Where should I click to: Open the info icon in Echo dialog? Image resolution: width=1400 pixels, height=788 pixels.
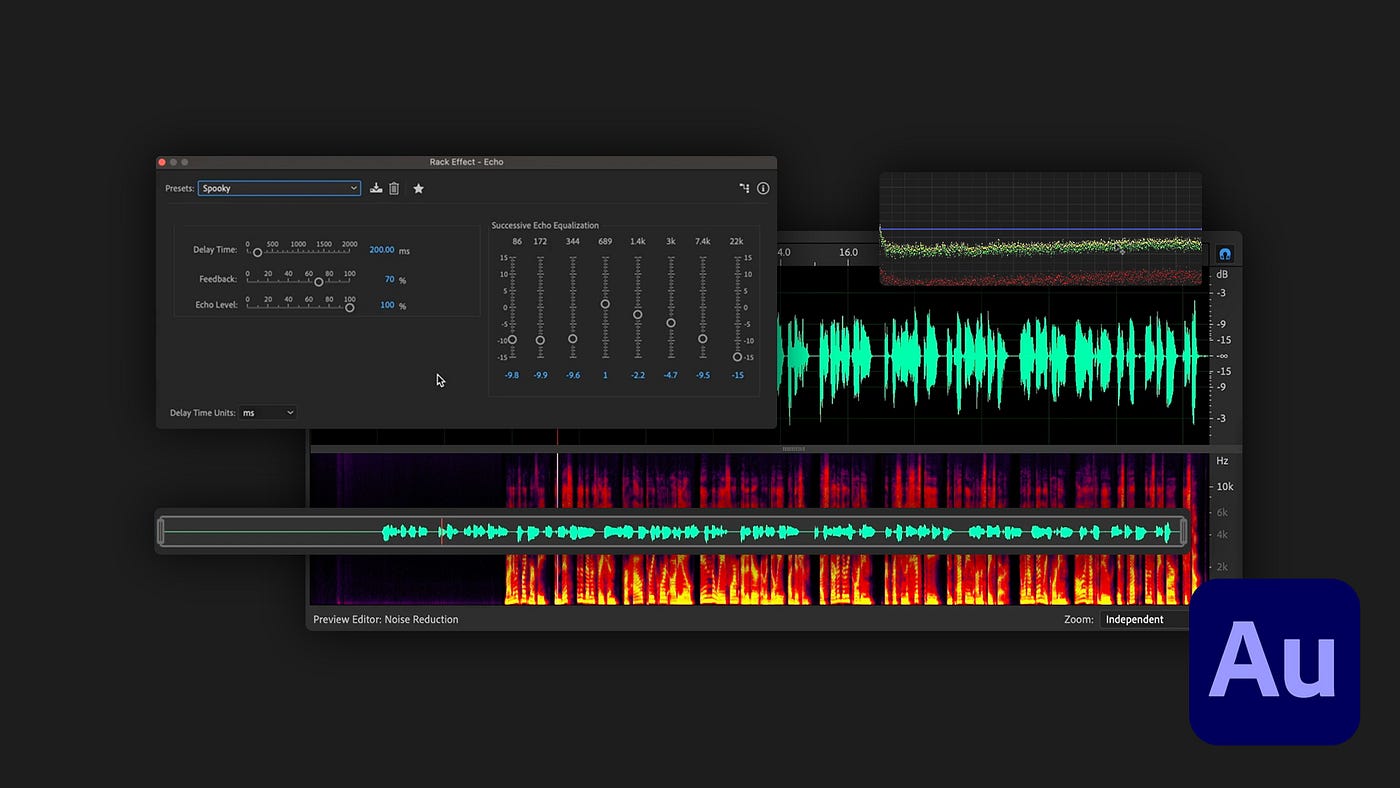tap(763, 188)
